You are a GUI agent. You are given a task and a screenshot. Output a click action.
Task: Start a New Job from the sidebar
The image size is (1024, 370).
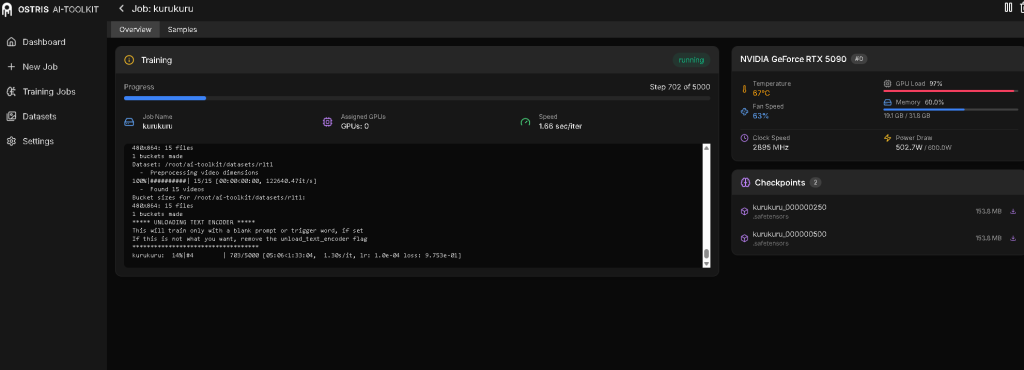click(40, 67)
